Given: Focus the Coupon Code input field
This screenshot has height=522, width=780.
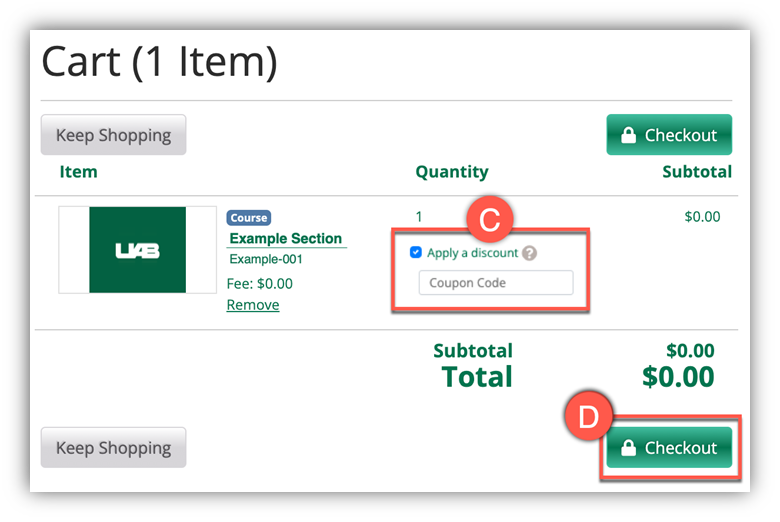Looking at the screenshot, I should click(x=496, y=283).
